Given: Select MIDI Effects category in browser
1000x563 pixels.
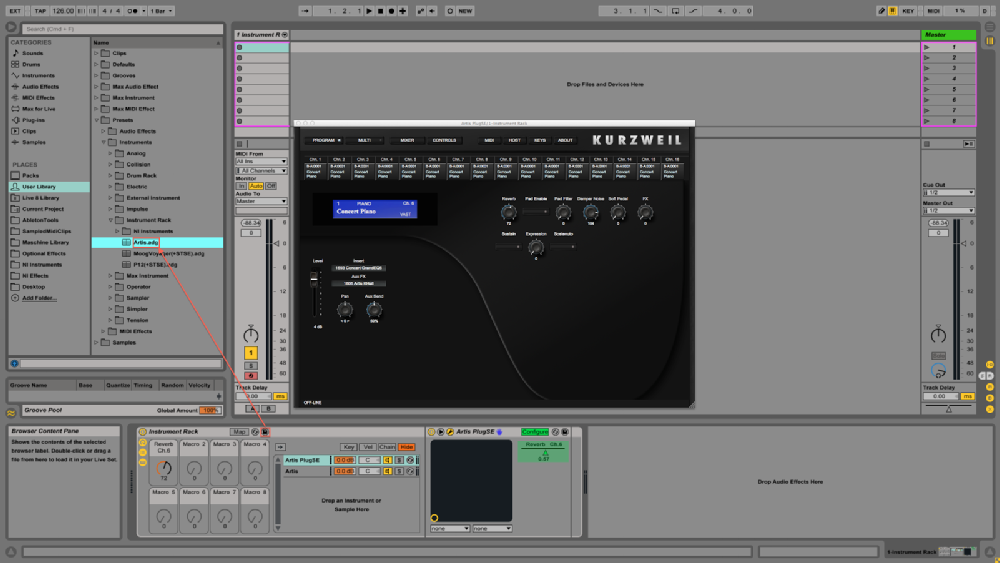Looking at the screenshot, I should coord(38,98).
